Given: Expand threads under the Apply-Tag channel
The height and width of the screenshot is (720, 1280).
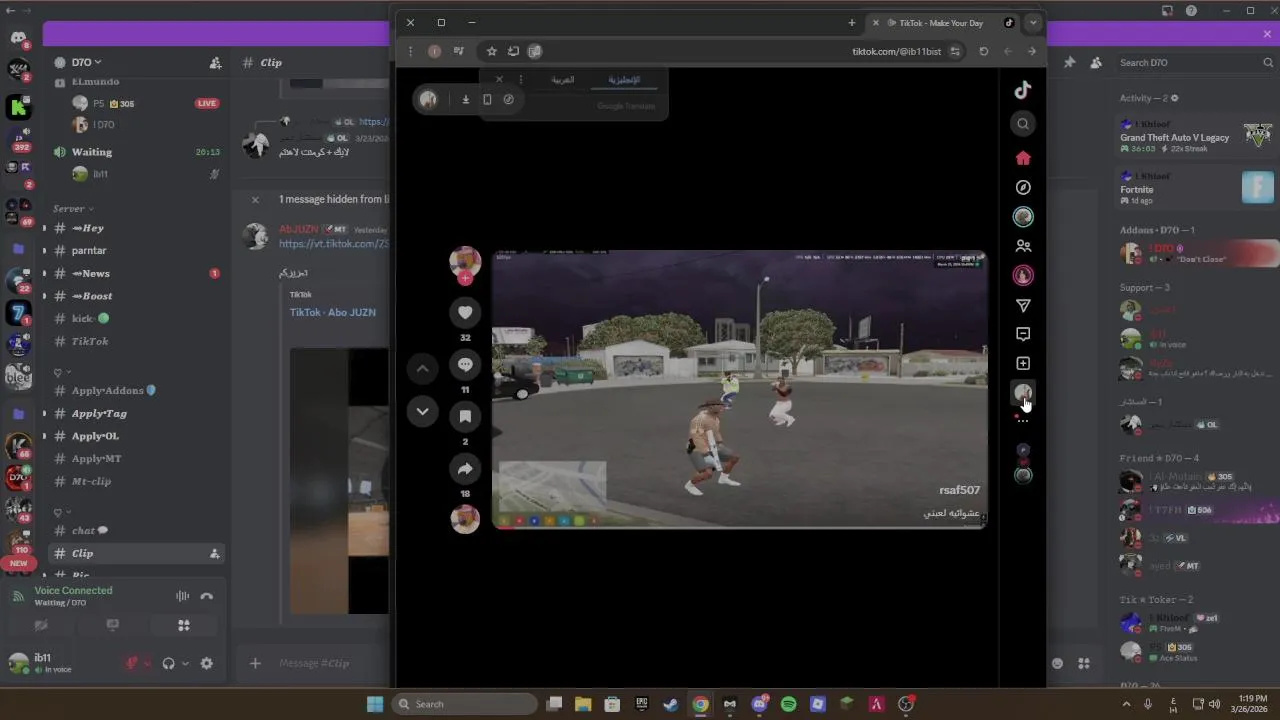Looking at the screenshot, I should pos(44,413).
